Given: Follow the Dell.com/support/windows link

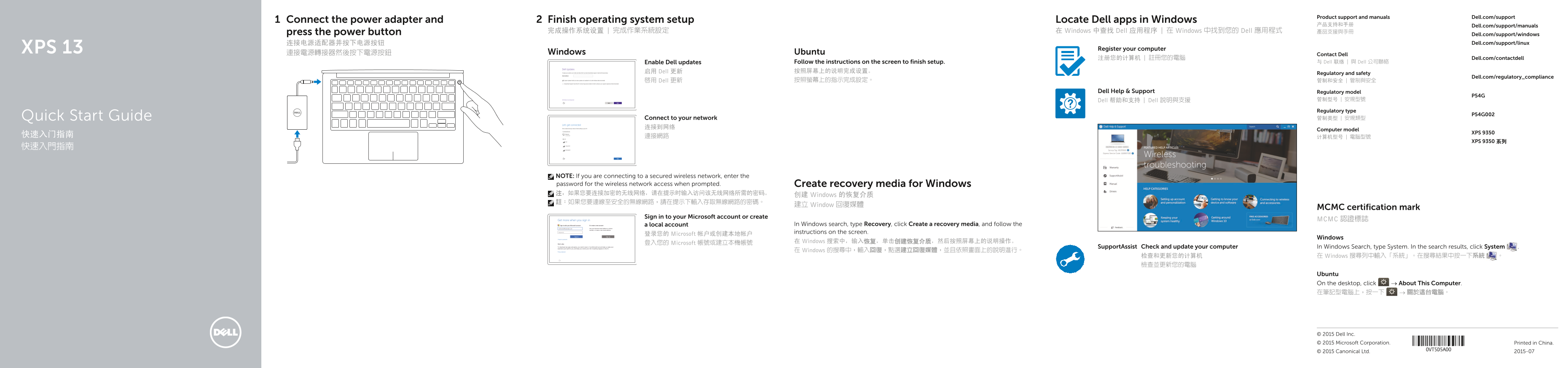Looking at the screenshot, I should [1505, 34].
